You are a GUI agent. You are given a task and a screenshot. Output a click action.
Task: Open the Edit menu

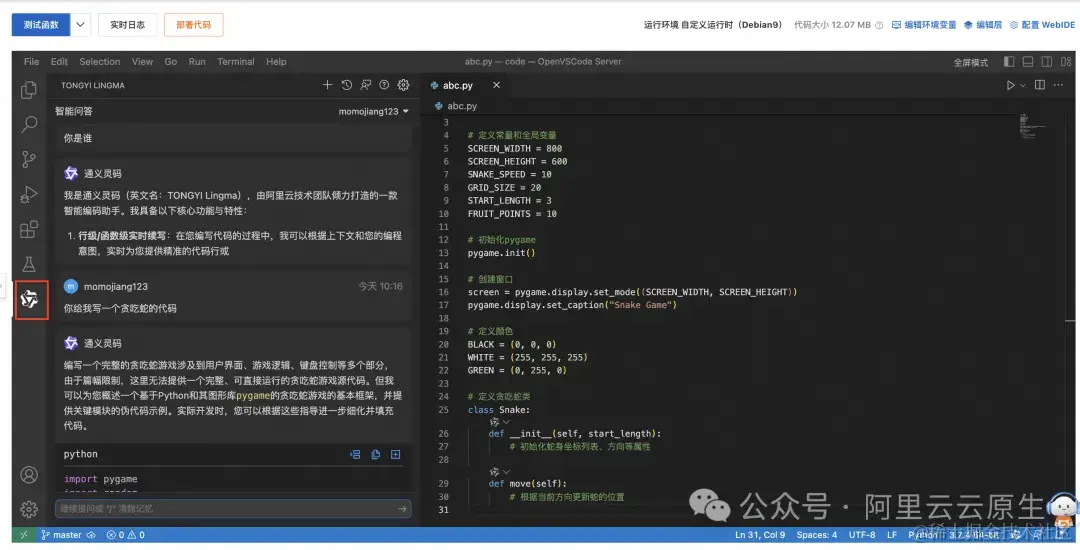pos(59,61)
